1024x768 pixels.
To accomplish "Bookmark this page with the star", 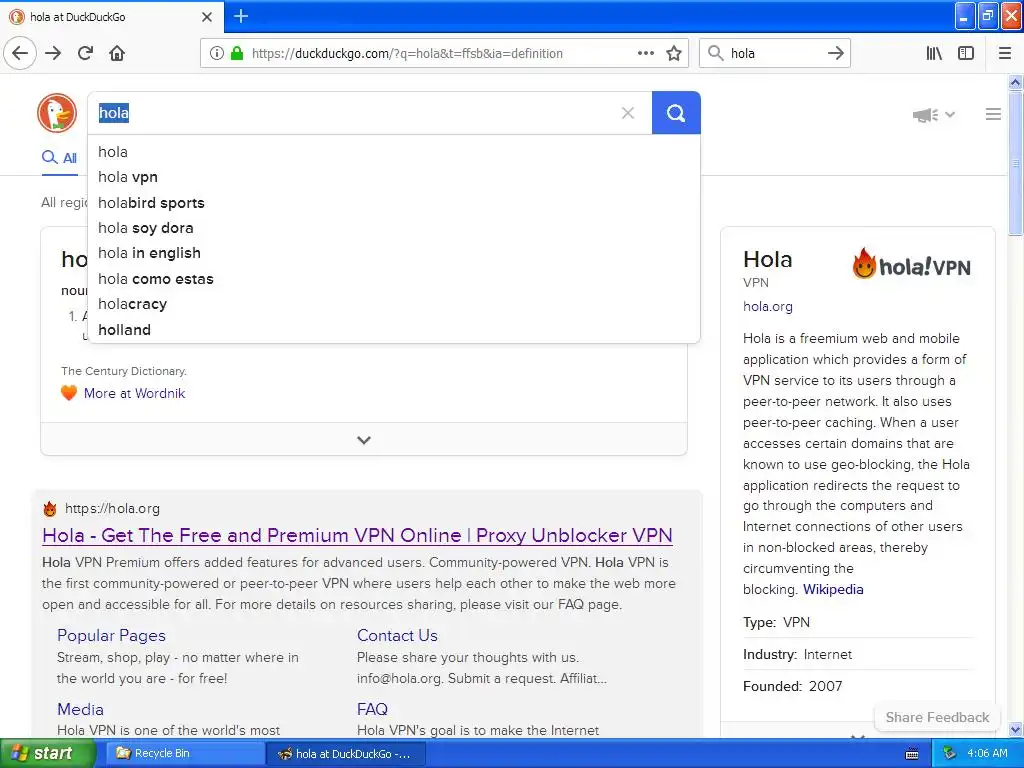I will (674, 53).
